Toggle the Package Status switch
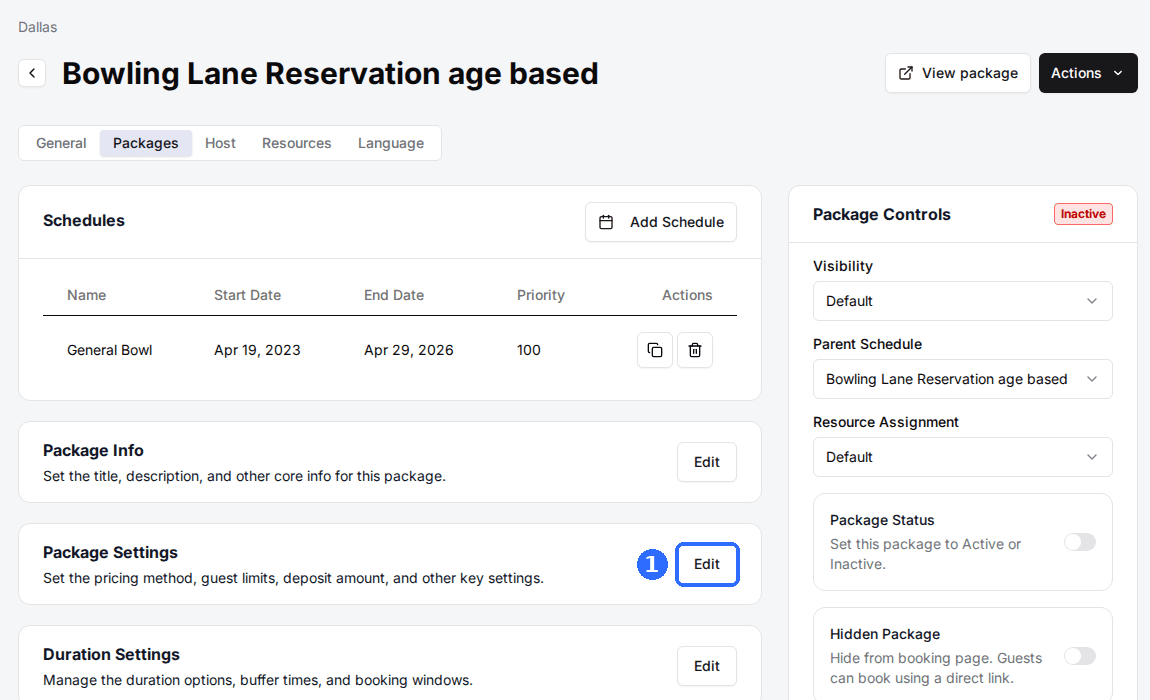 point(1080,542)
